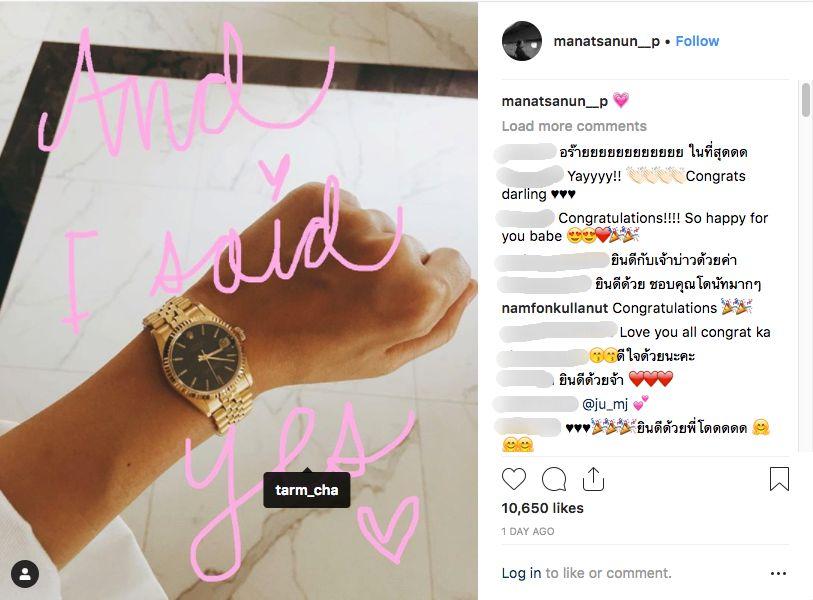The width and height of the screenshot is (813, 600).
Task: Click the Log in link
Action: click(521, 573)
